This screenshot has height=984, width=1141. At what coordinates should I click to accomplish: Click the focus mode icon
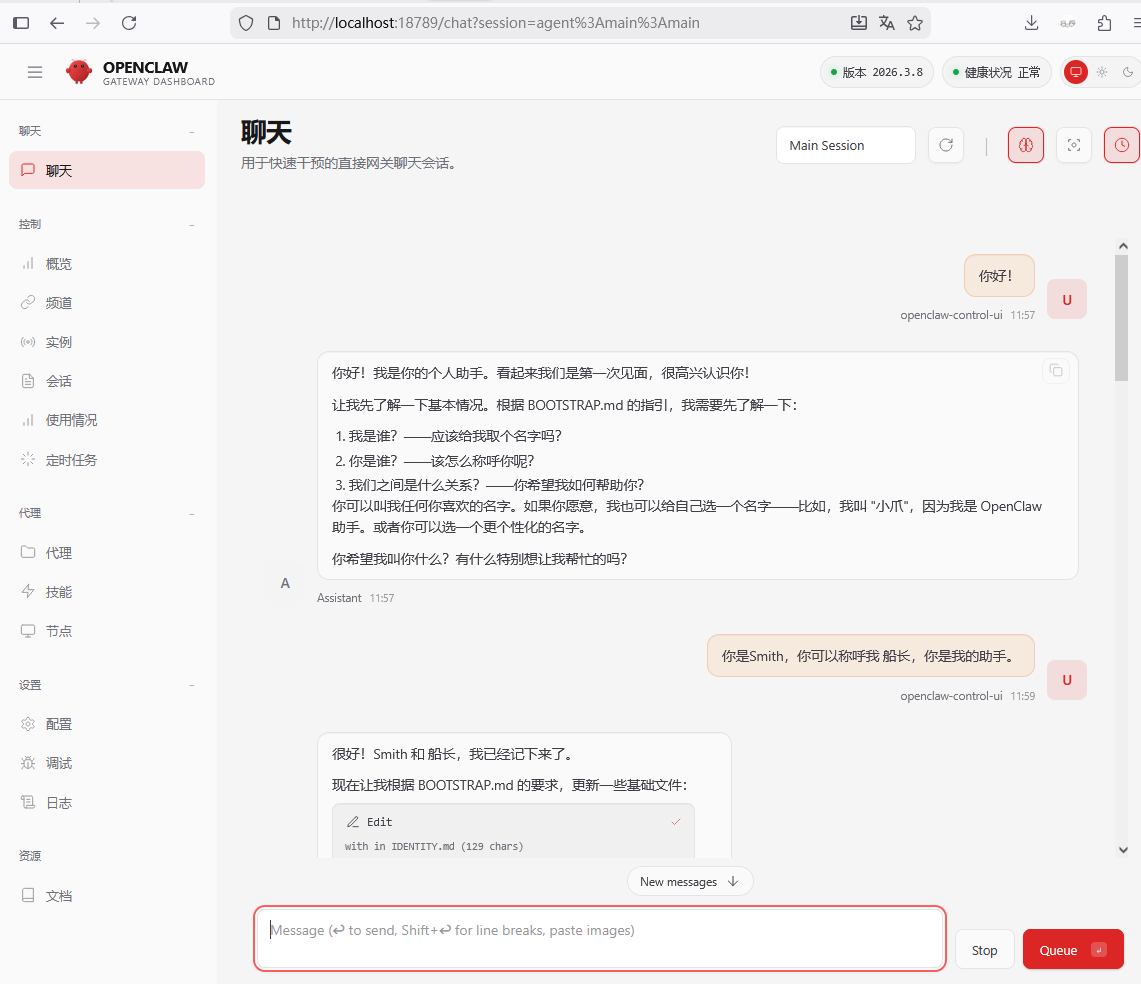[x=1073, y=145]
